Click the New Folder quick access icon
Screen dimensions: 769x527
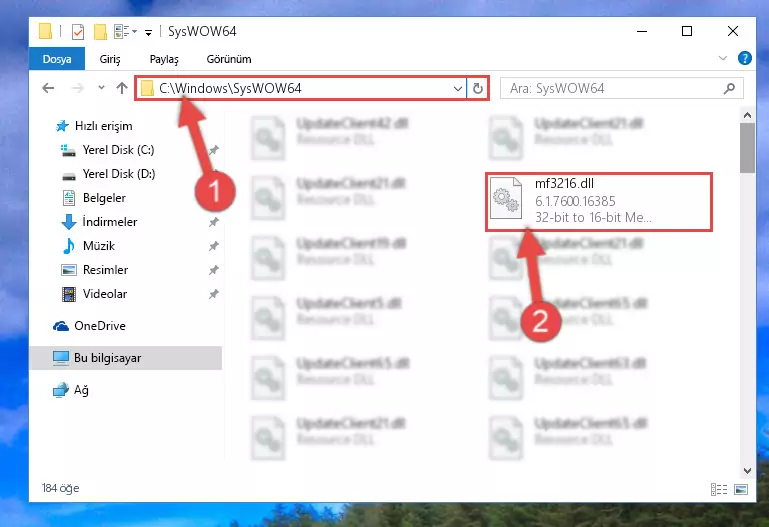[101, 32]
